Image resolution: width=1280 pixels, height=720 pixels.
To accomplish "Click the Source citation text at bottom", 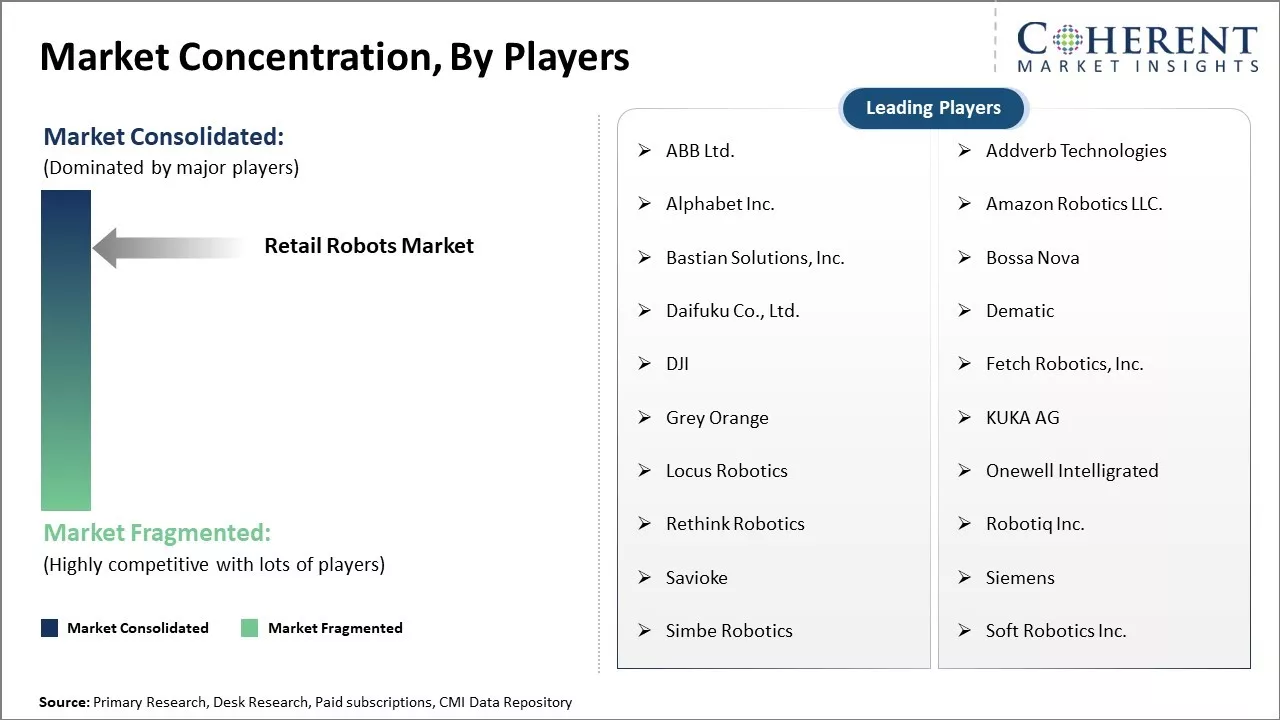I will 305,702.
